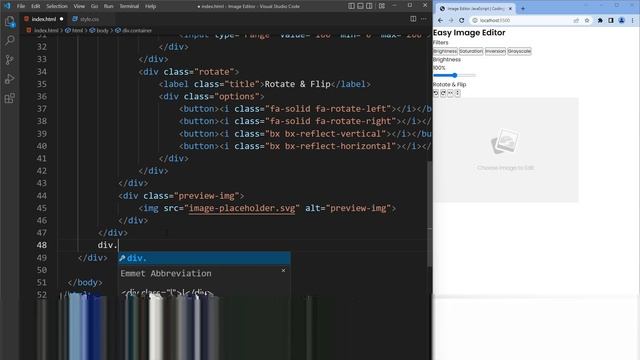The image size is (640, 360).
Task: Open the browser profile avatar
Action: click(622, 20)
